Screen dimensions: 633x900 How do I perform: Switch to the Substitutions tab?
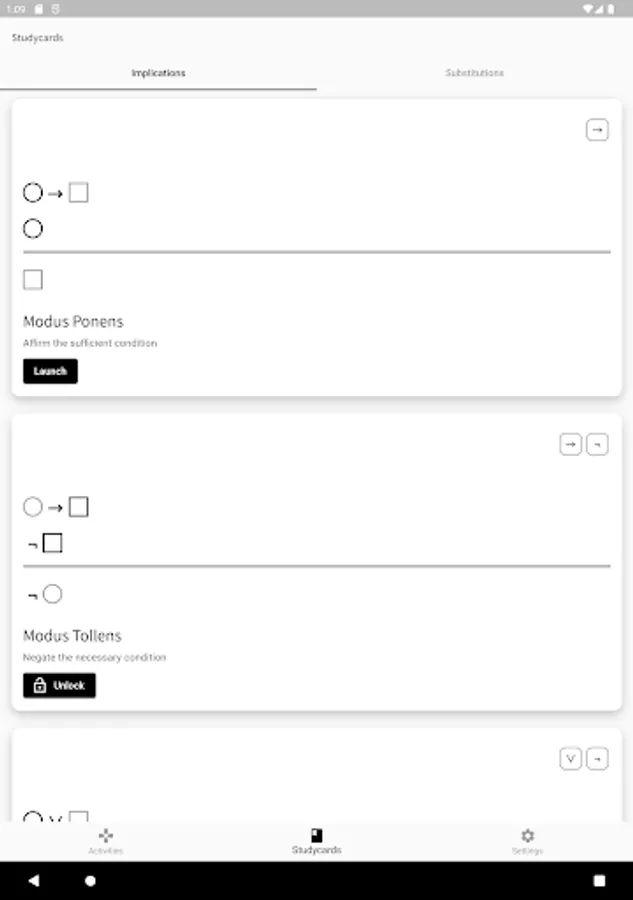pyautogui.click(x=474, y=73)
